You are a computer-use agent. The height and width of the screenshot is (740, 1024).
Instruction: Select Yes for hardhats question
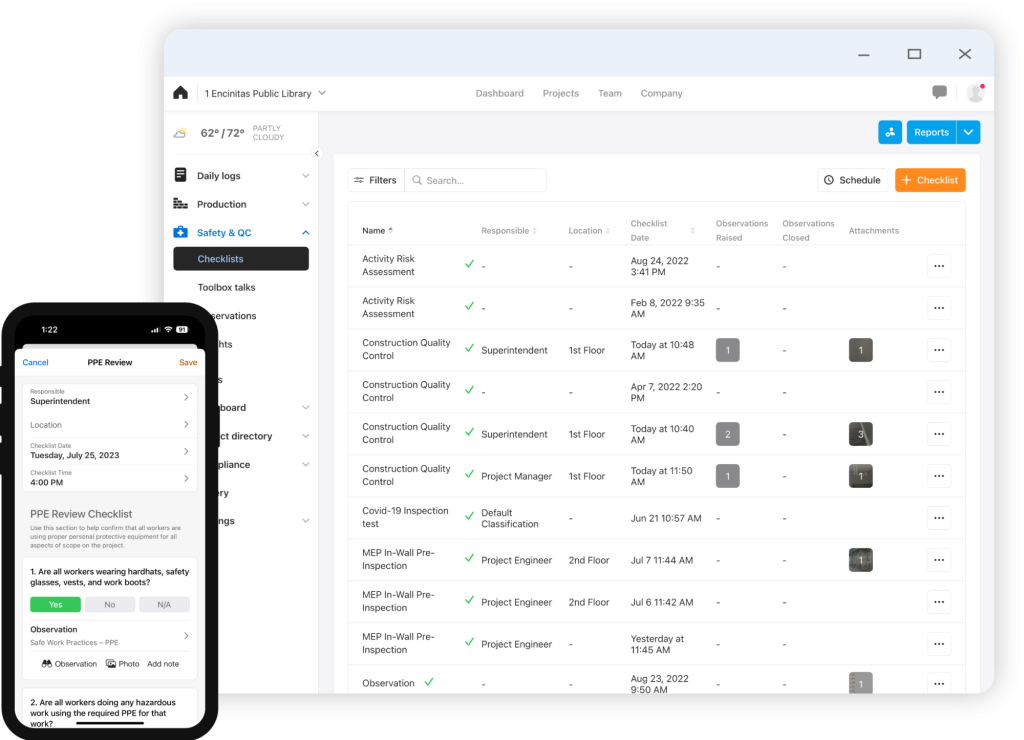tap(55, 604)
